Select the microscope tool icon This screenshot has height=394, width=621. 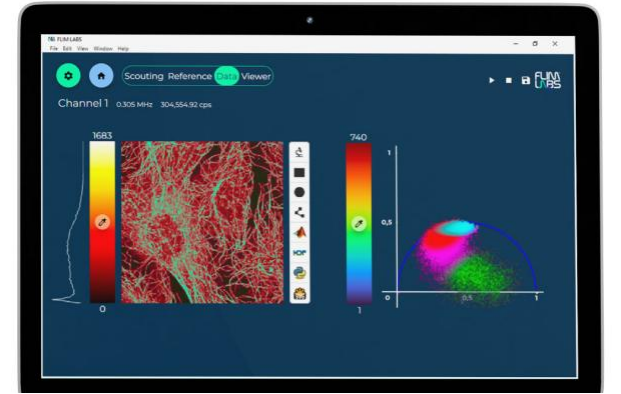(x=299, y=152)
